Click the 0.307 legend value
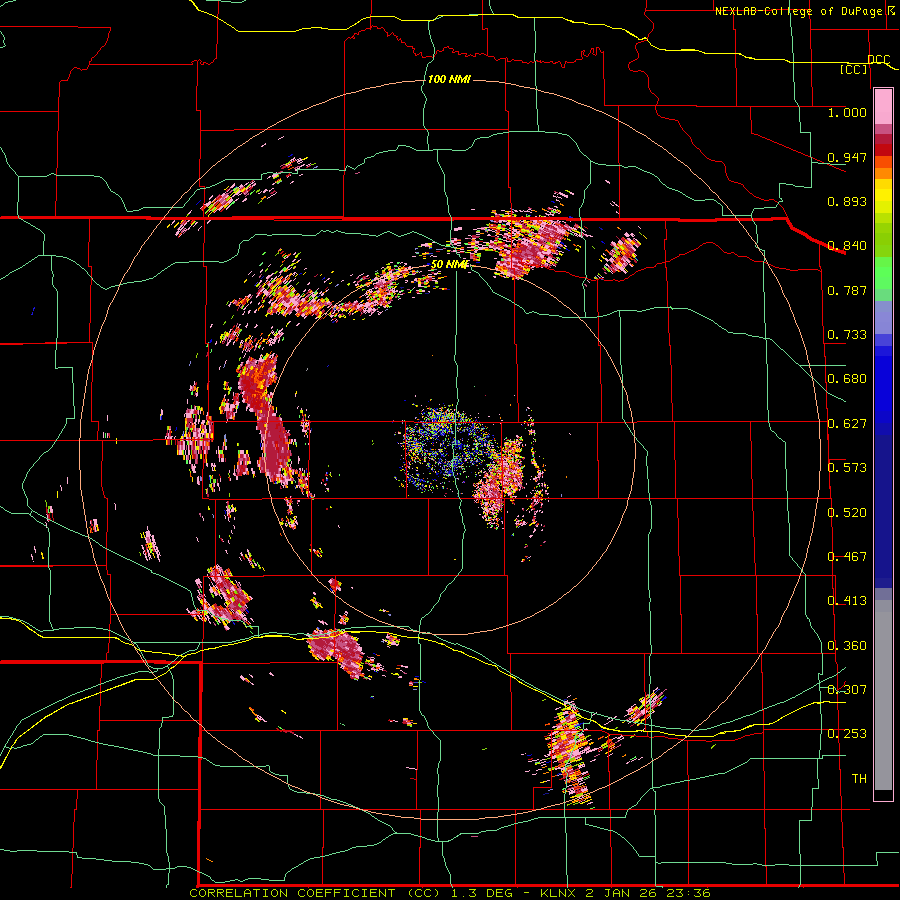The width and height of the screenshot is (900, 900). coord(847,689)
